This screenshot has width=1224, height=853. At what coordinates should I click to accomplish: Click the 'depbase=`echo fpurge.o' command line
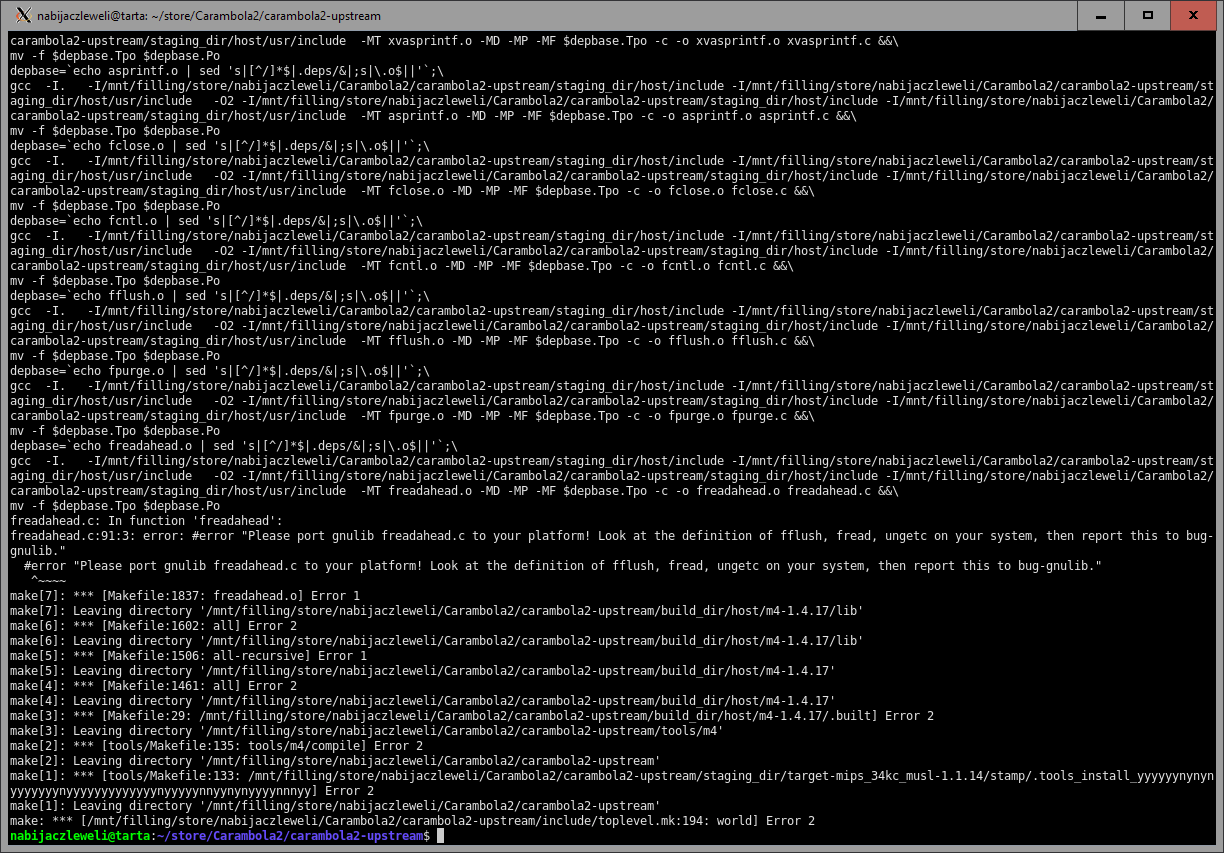coord(219,371)
